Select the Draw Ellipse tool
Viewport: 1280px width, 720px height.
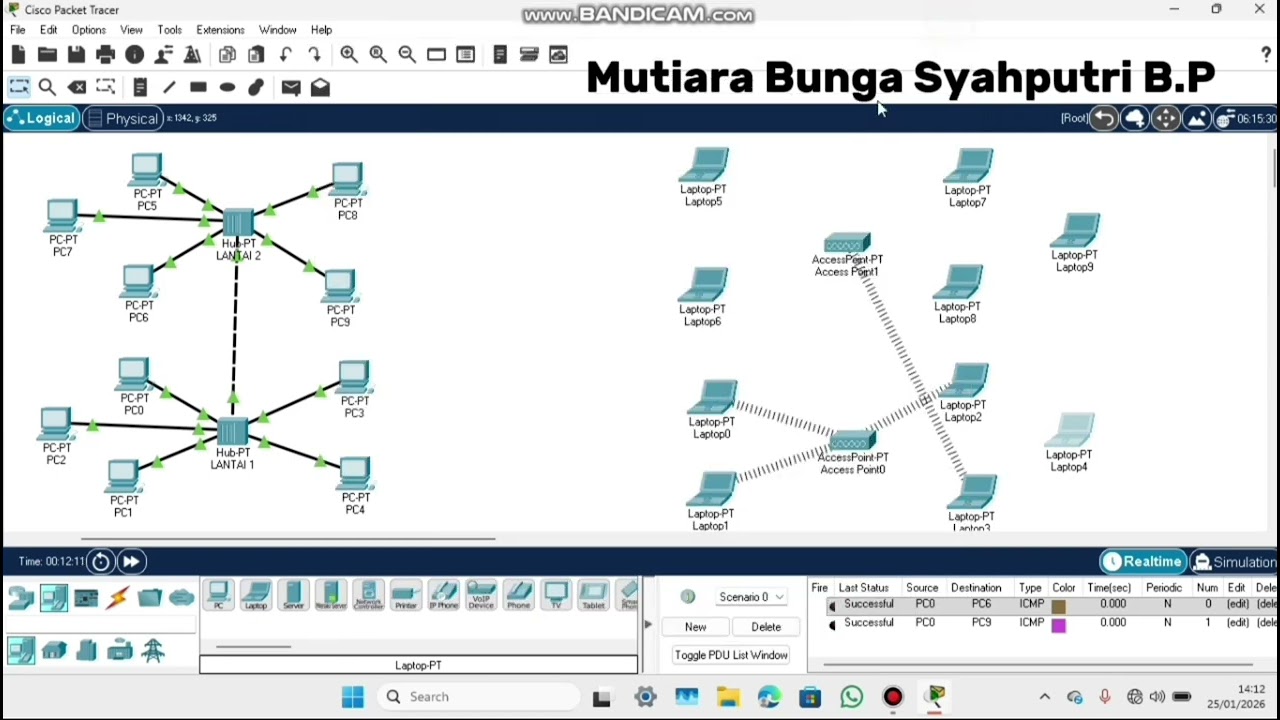click(227, 87)
